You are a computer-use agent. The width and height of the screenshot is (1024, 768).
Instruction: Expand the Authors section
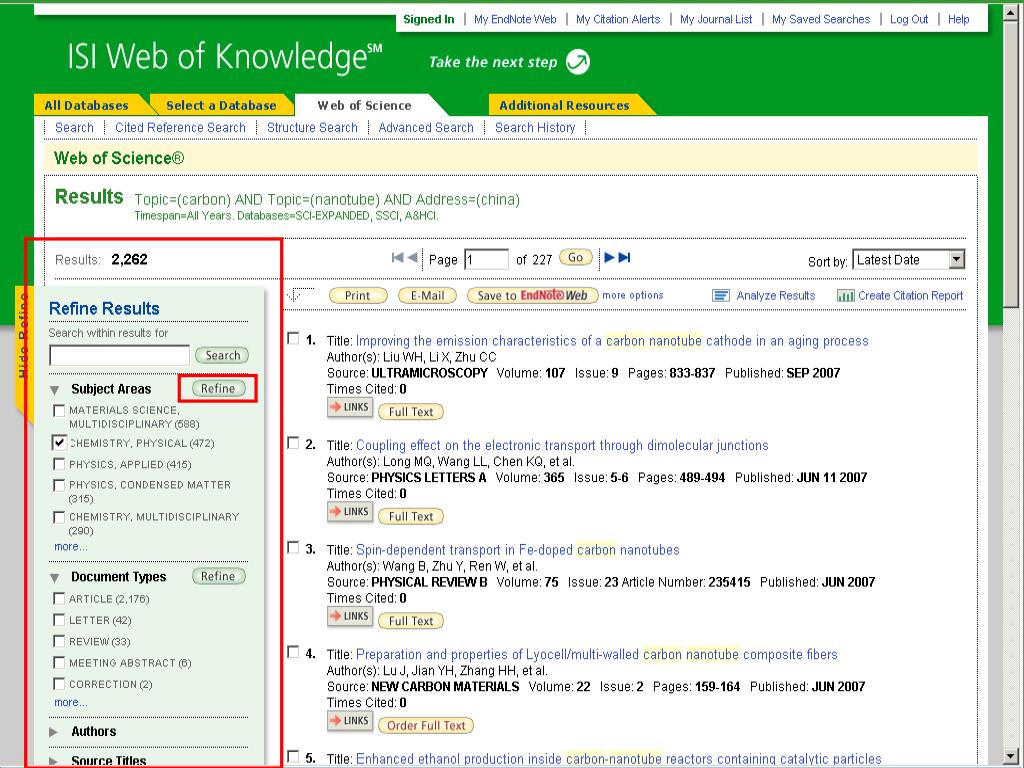(x=54, y=732)
